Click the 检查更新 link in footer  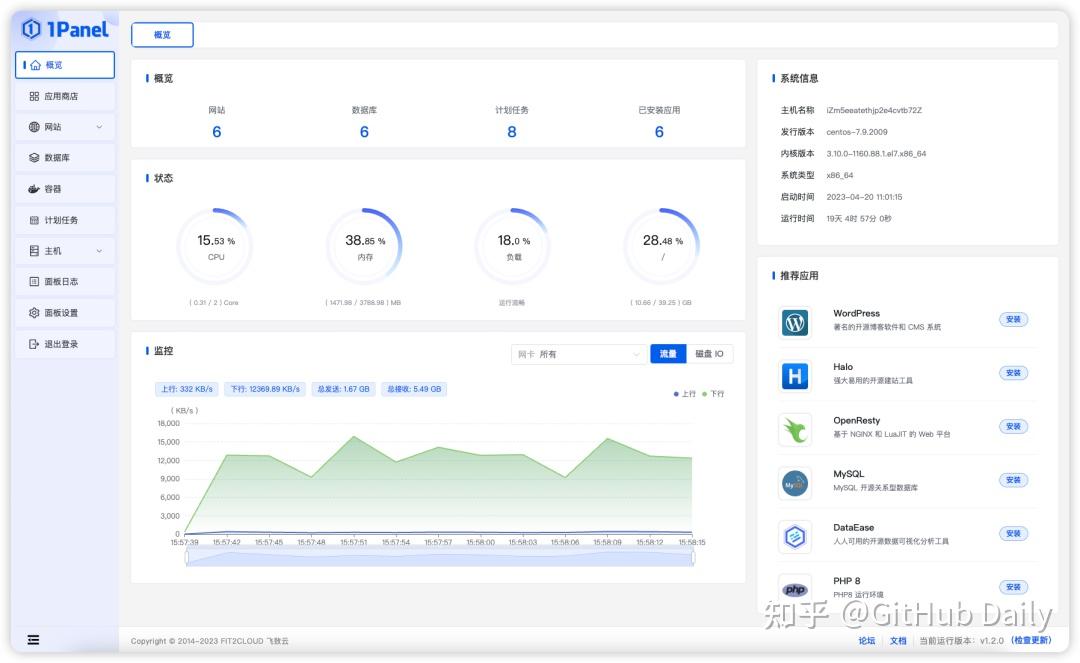1031,640
